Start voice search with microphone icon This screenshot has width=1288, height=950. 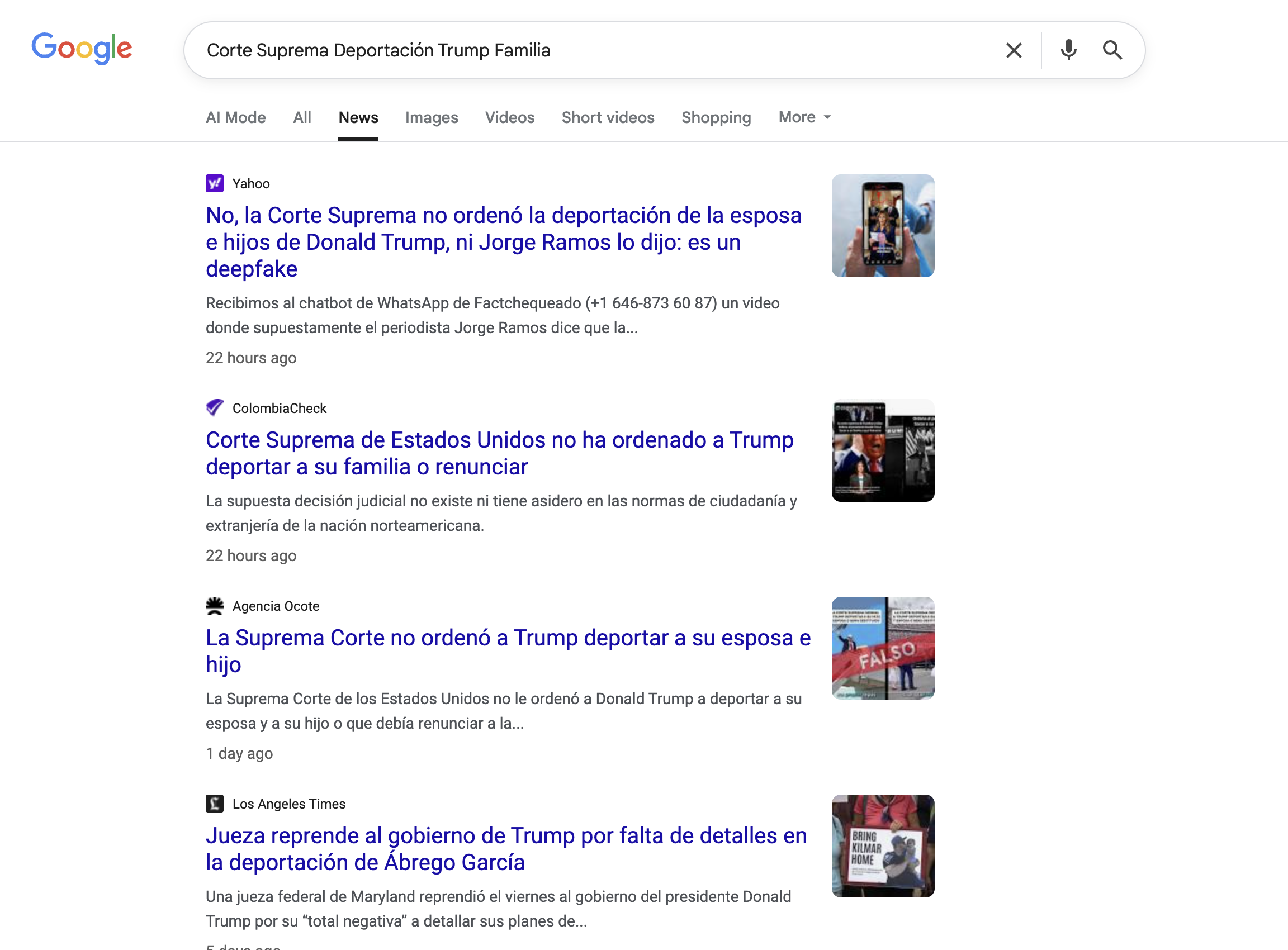click(1068, 51)
